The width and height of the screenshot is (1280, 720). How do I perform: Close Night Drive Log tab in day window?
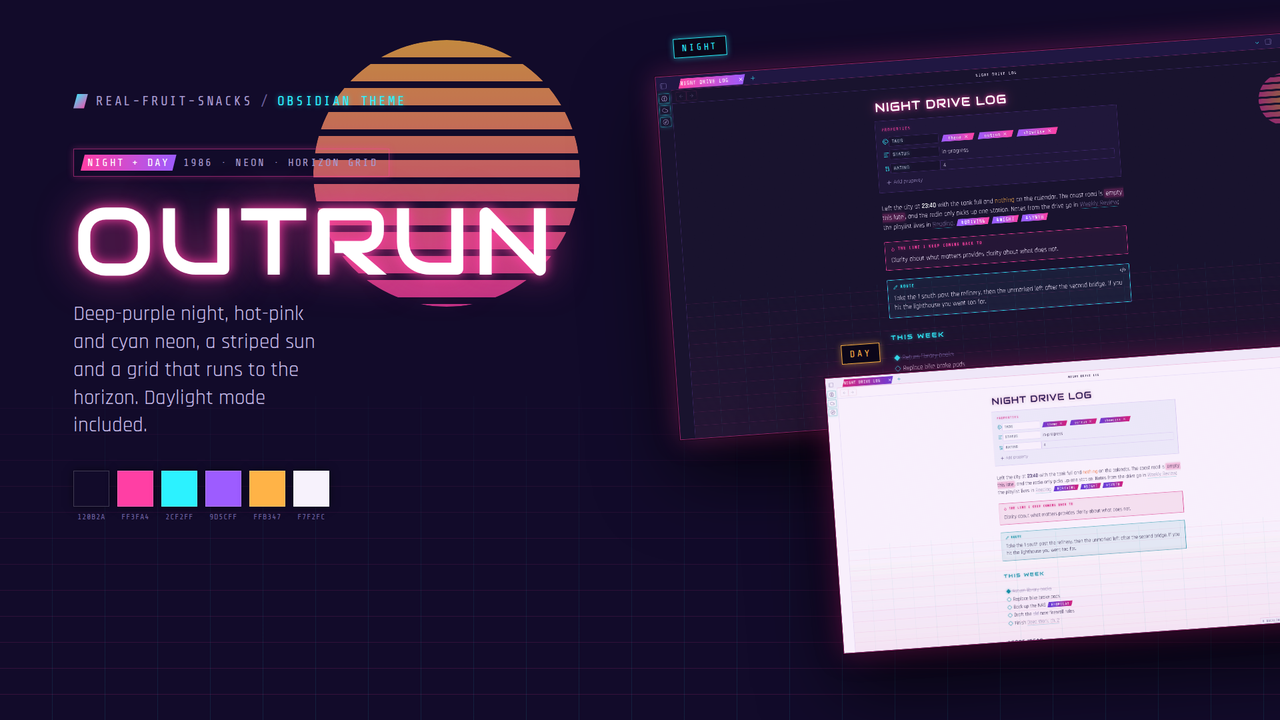890,380
